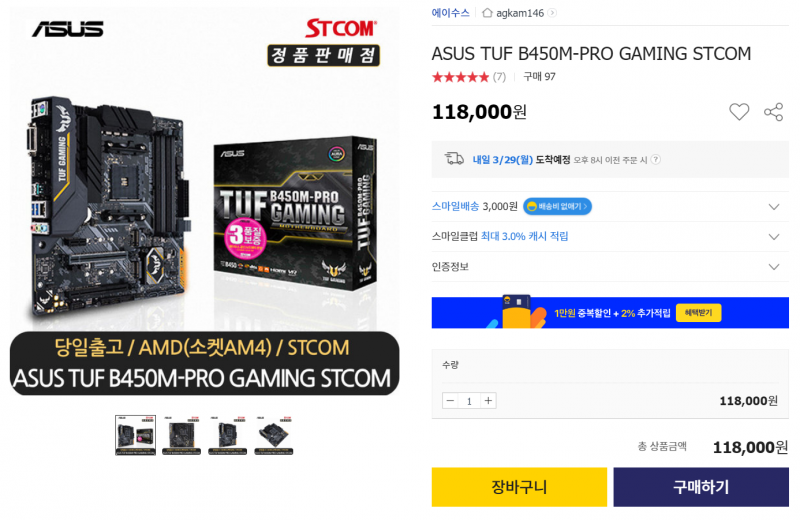Open the 에이수스 brand link

(451, 13)
